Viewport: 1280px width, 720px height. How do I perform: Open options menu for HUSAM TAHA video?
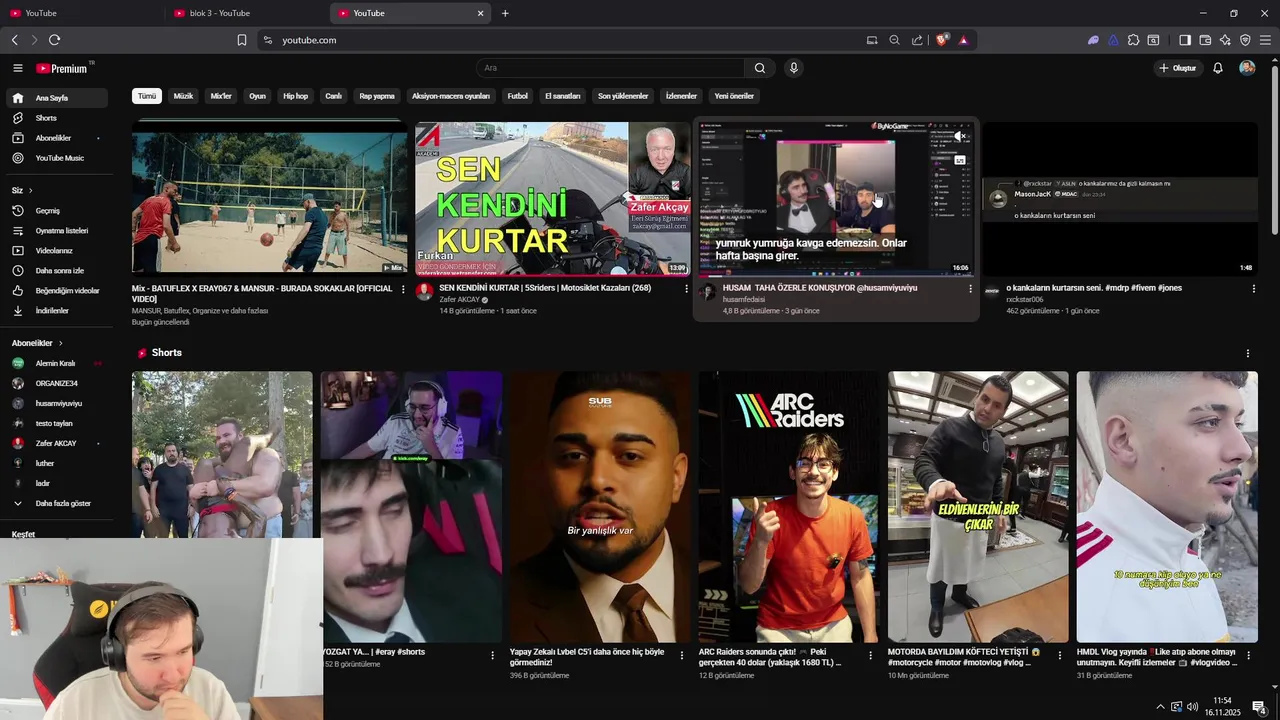coord(970,288)
